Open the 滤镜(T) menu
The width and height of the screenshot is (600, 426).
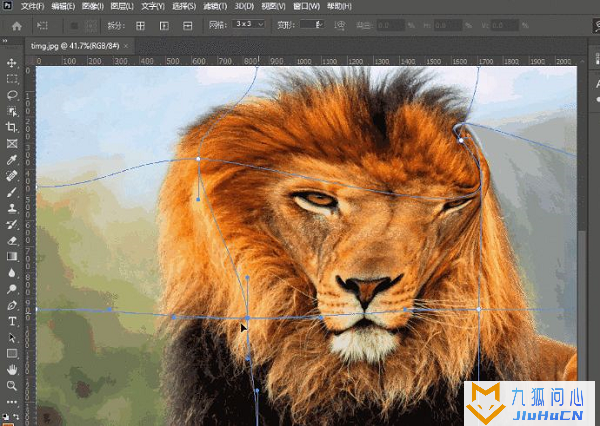(x=215, y=6)
